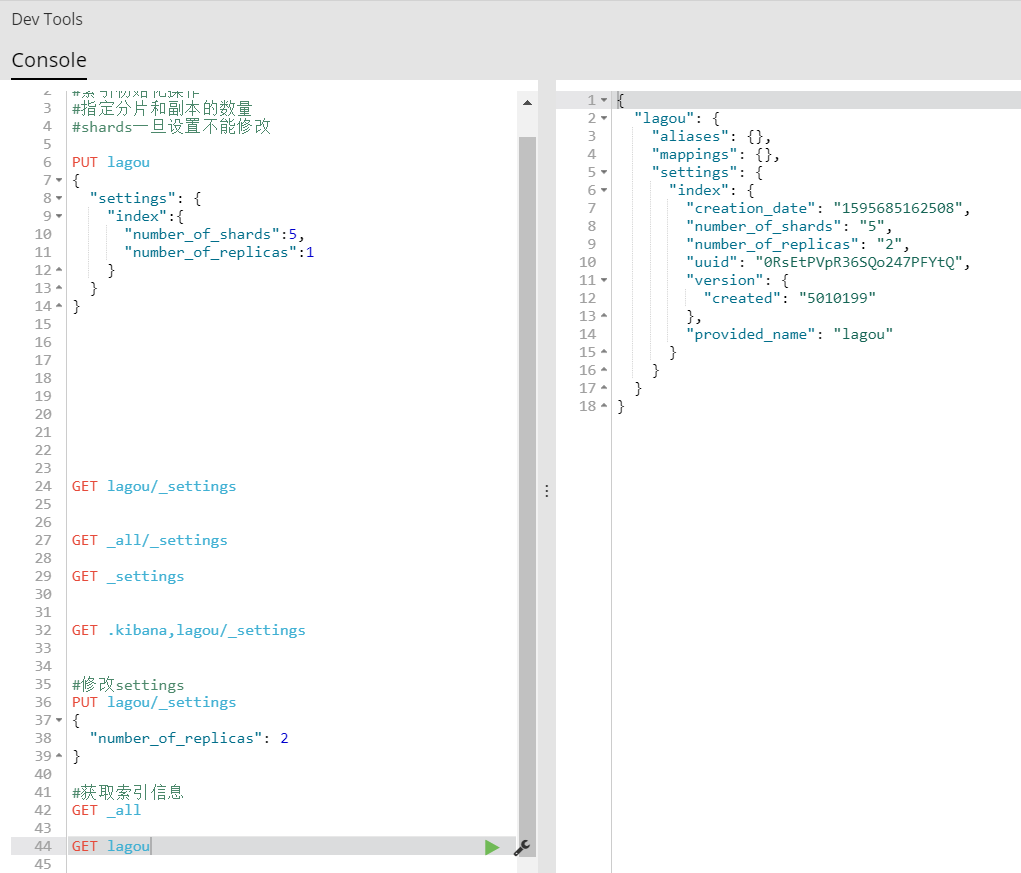1021x873 pixels.
Task: Click the Dev Tools heading
Action: tap(46, 18)
